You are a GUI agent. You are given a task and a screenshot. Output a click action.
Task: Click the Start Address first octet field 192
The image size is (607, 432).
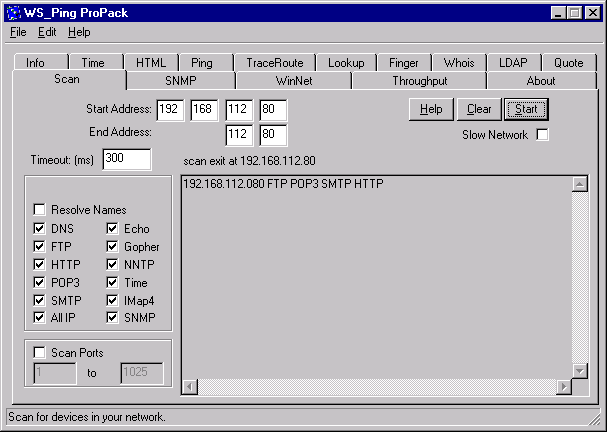click(x=170, y=110)
